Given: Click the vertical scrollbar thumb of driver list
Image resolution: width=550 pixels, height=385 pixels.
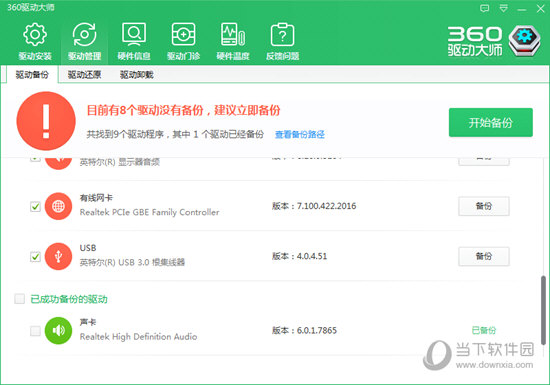Looking at the screenshot, I should click(543, 310).
